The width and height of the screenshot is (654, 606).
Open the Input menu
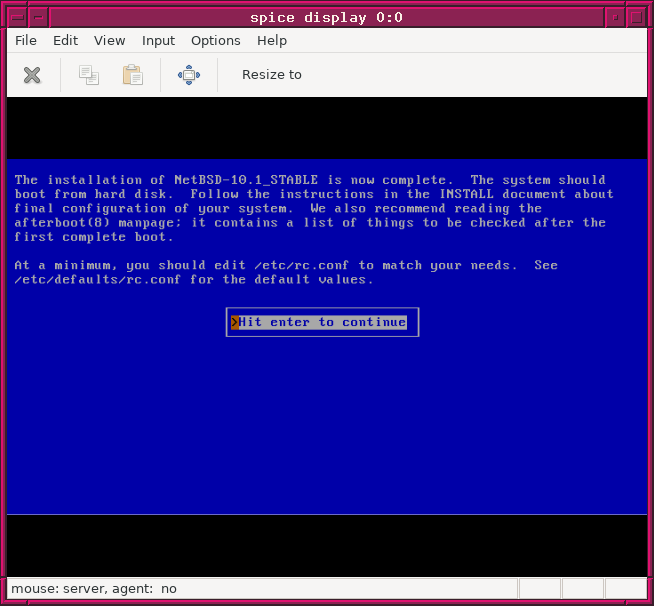coord(158,41)
